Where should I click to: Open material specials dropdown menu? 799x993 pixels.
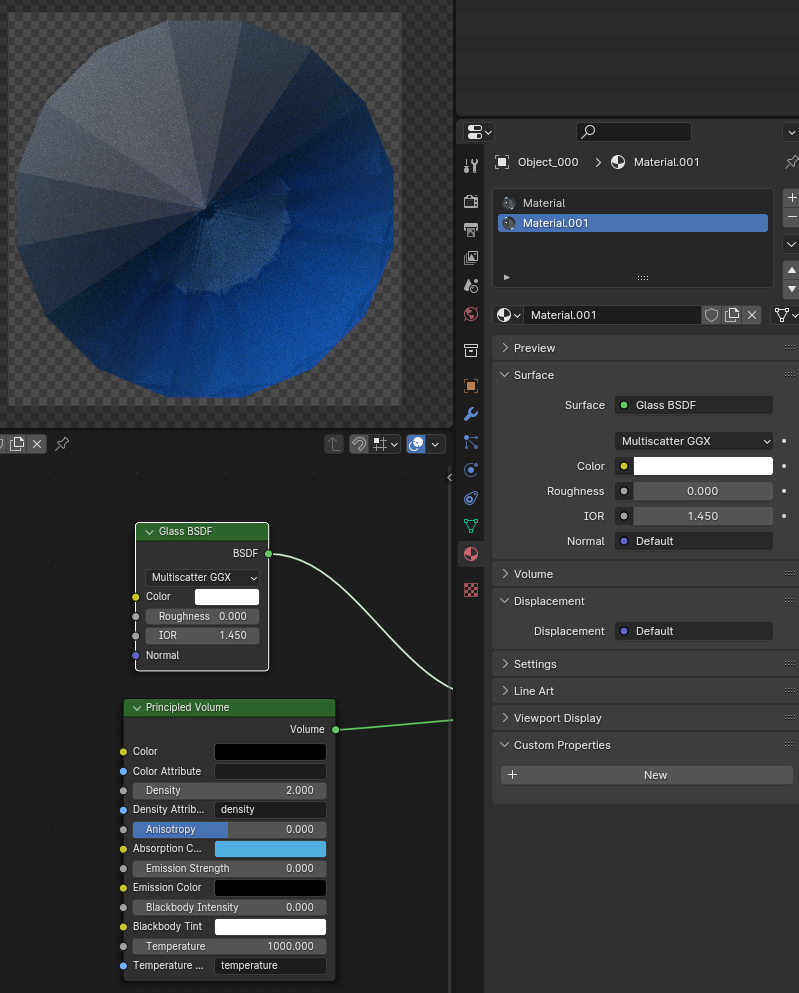click(791, 244)
